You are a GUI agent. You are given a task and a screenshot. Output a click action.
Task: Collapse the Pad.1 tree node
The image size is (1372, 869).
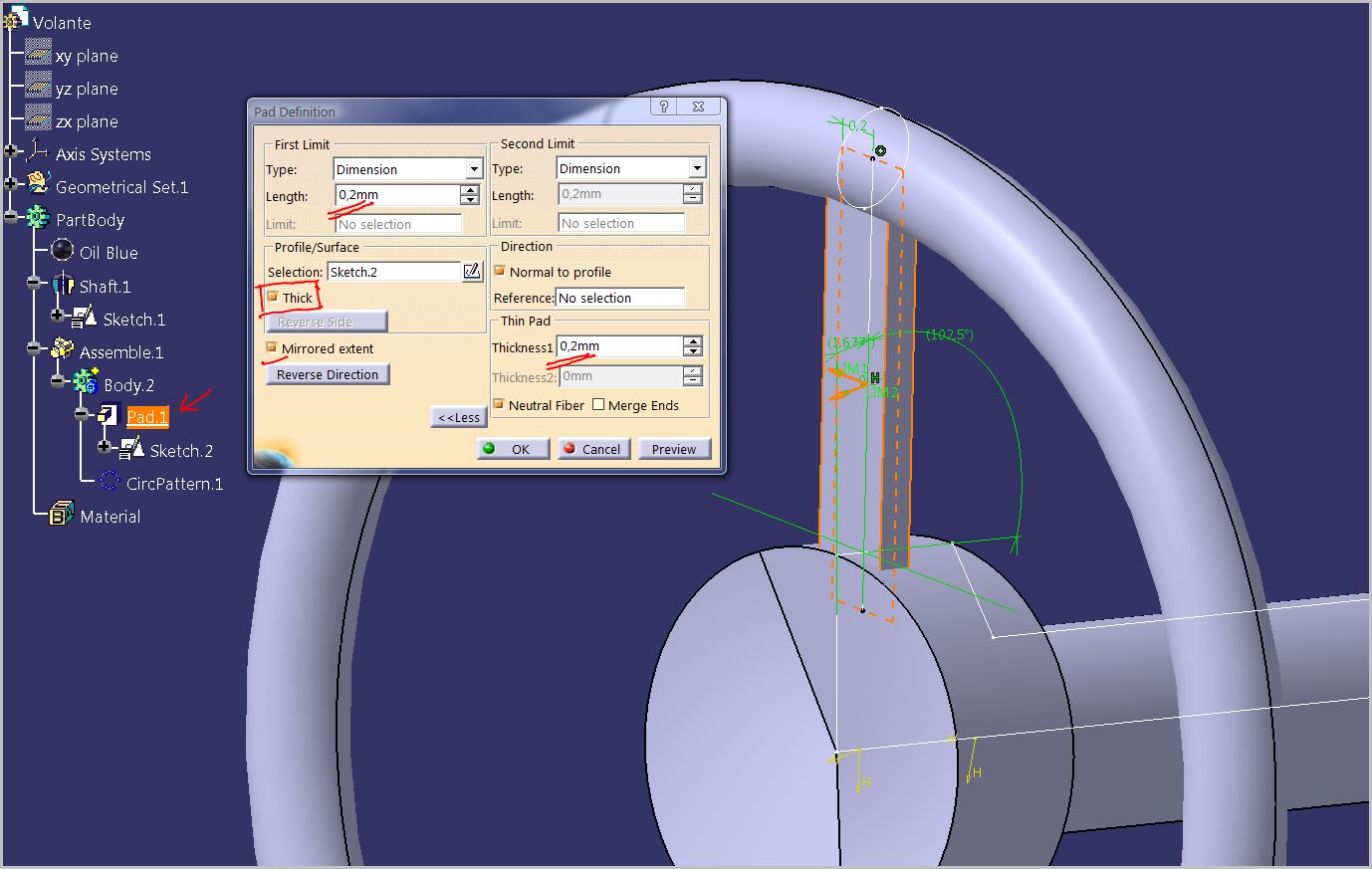coord(82,415)
